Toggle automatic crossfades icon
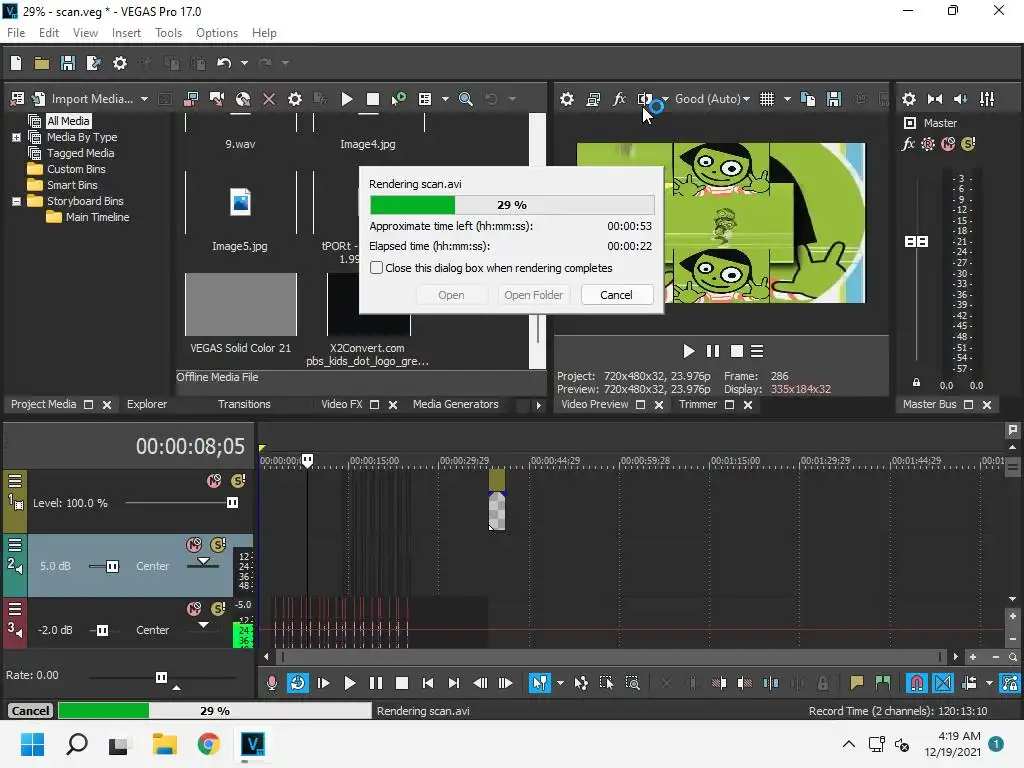 [x=943, y=683]
